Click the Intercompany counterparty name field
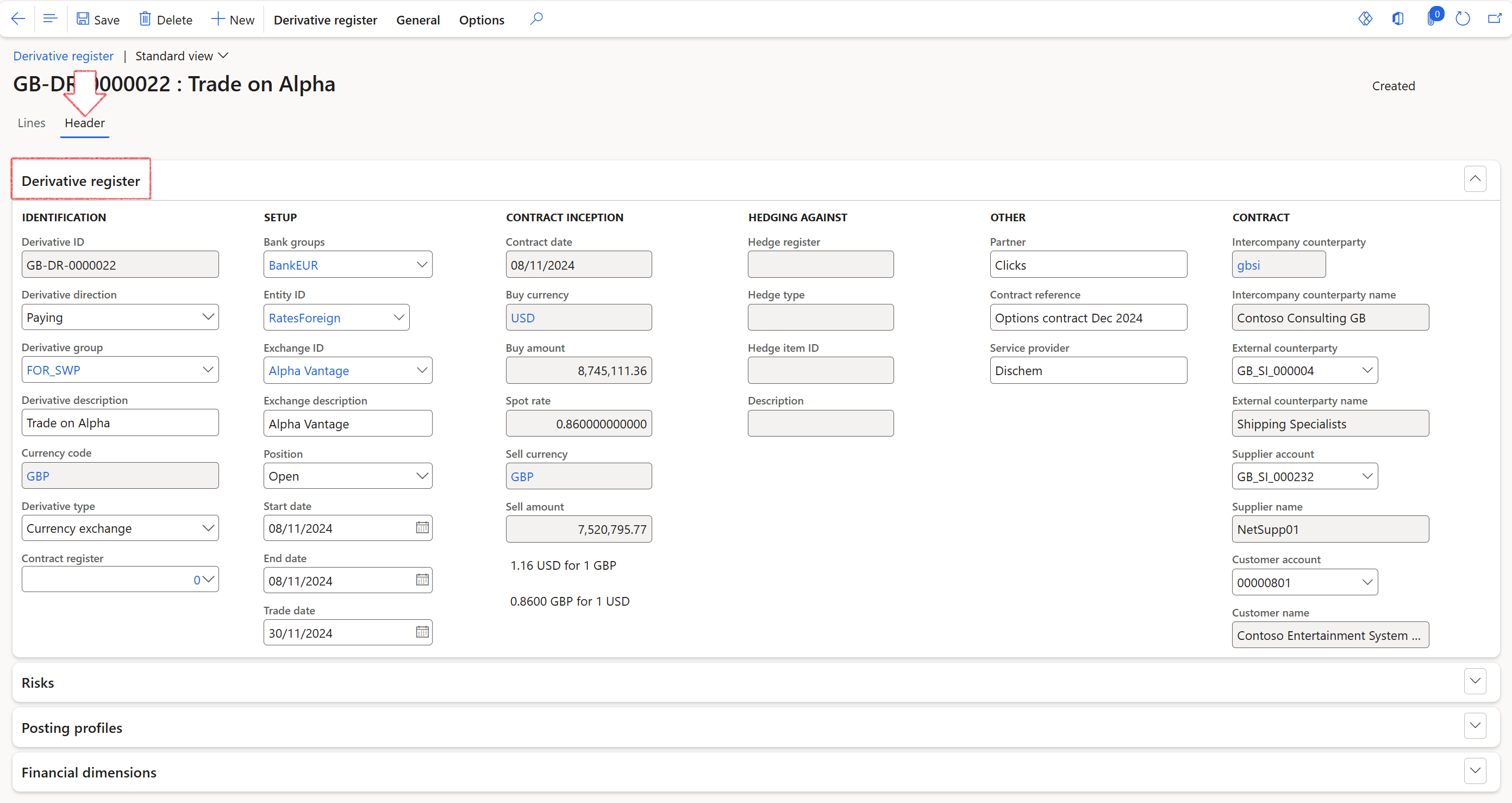This screenshot has height=803, width=1512. (x=1330, y=317)
